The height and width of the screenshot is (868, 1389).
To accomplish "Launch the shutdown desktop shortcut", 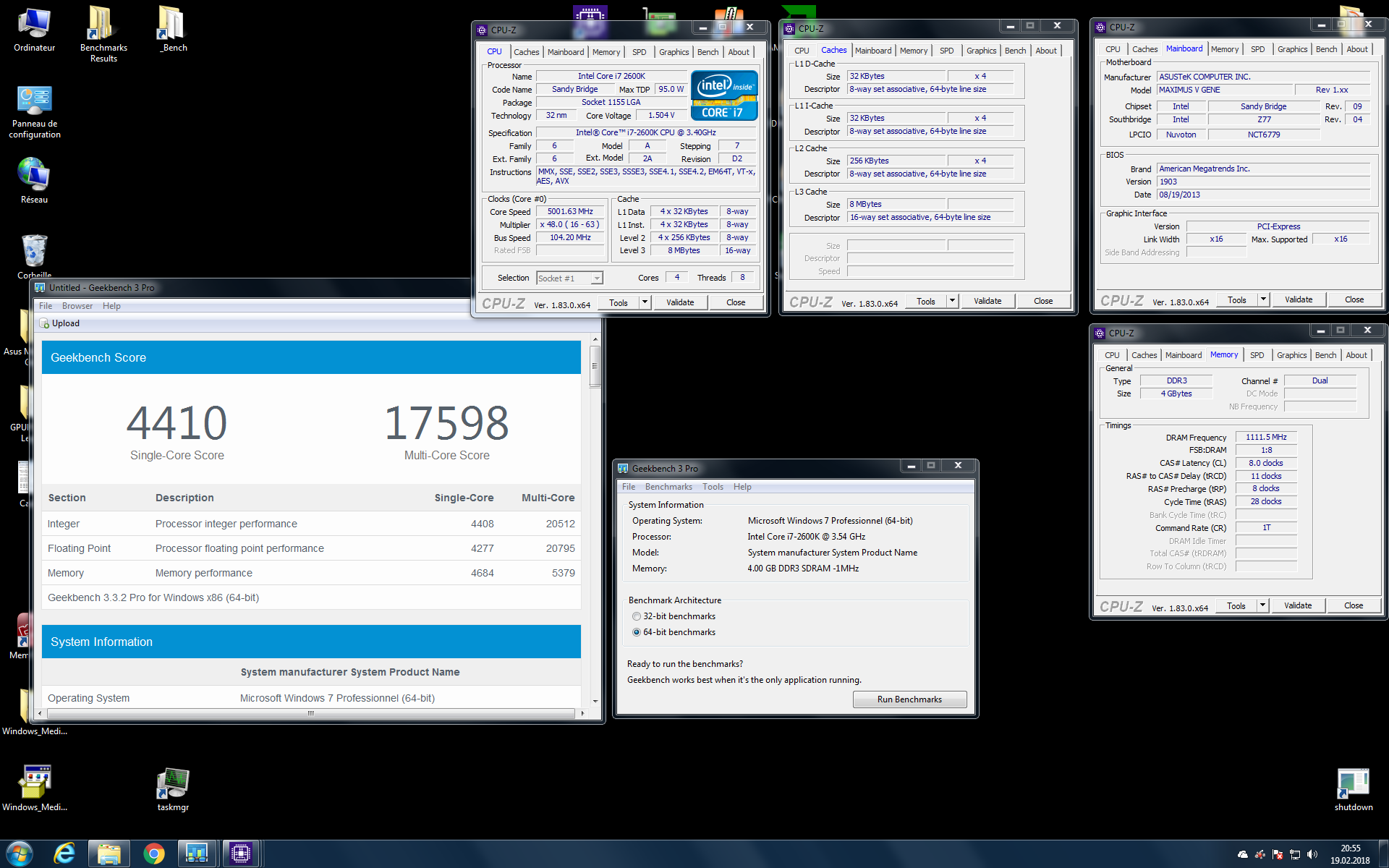I will tap(1353, 790).
